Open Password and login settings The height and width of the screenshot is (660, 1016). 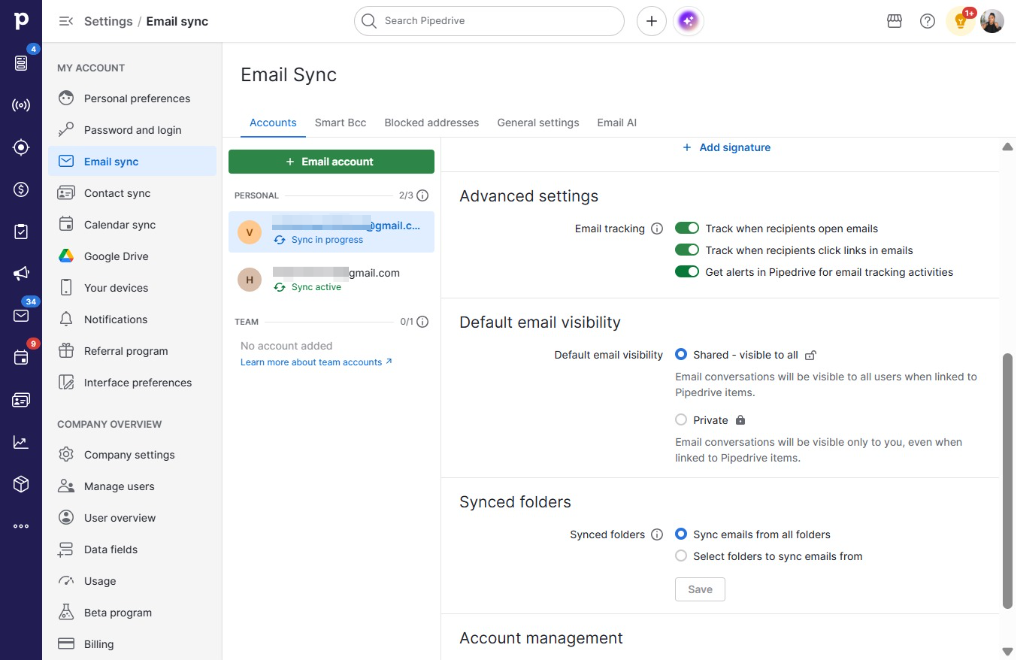[132, 130]
